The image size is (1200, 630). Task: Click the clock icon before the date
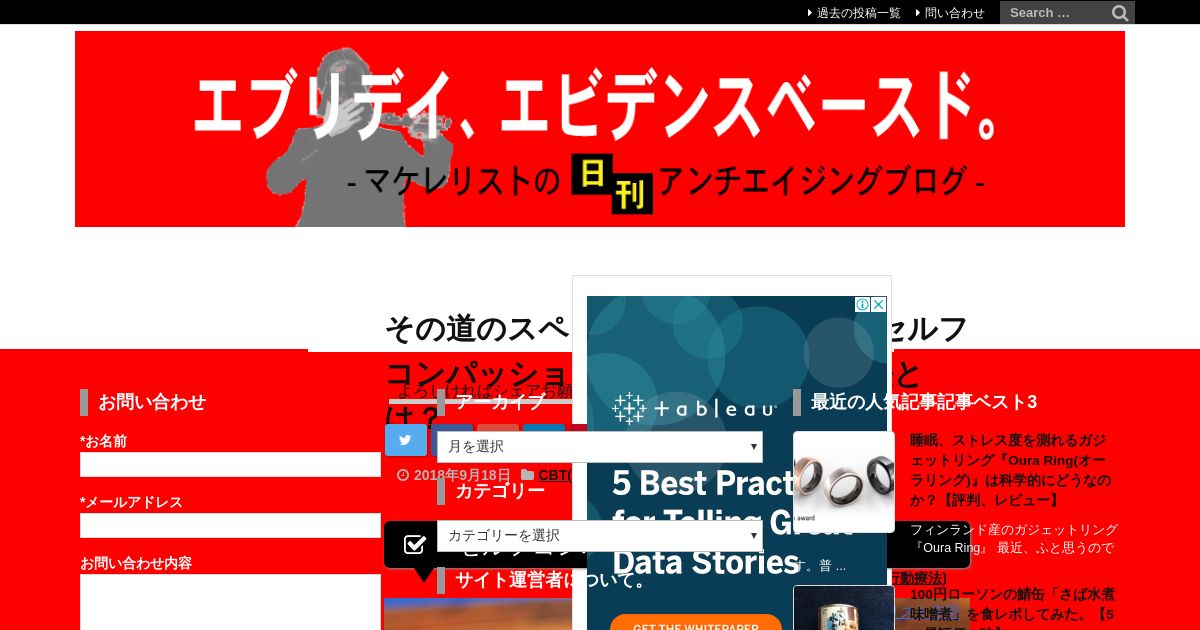[403, 476]
